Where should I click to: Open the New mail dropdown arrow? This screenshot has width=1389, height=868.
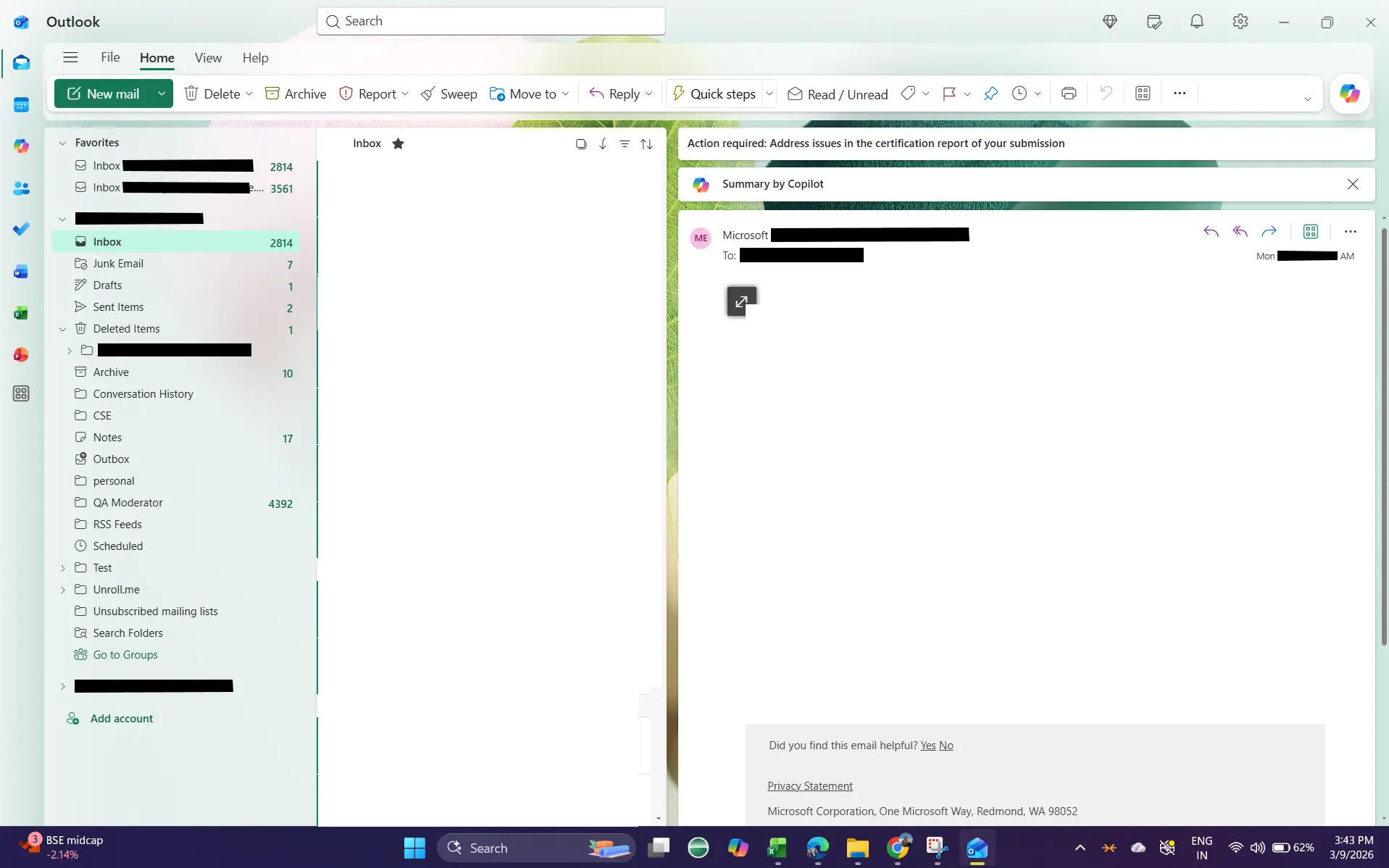162,93
